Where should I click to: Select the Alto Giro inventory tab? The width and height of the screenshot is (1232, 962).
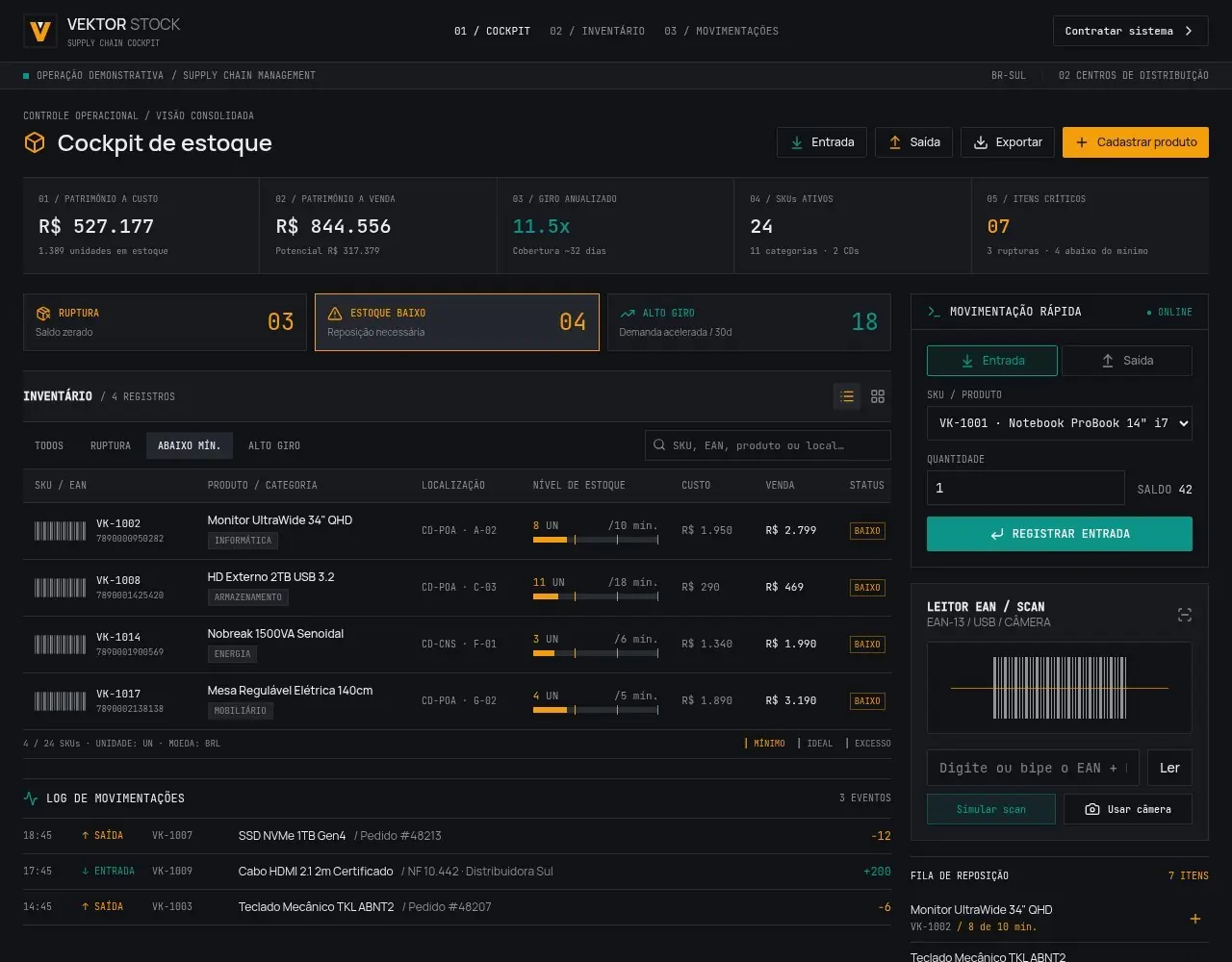coord(274,445)
